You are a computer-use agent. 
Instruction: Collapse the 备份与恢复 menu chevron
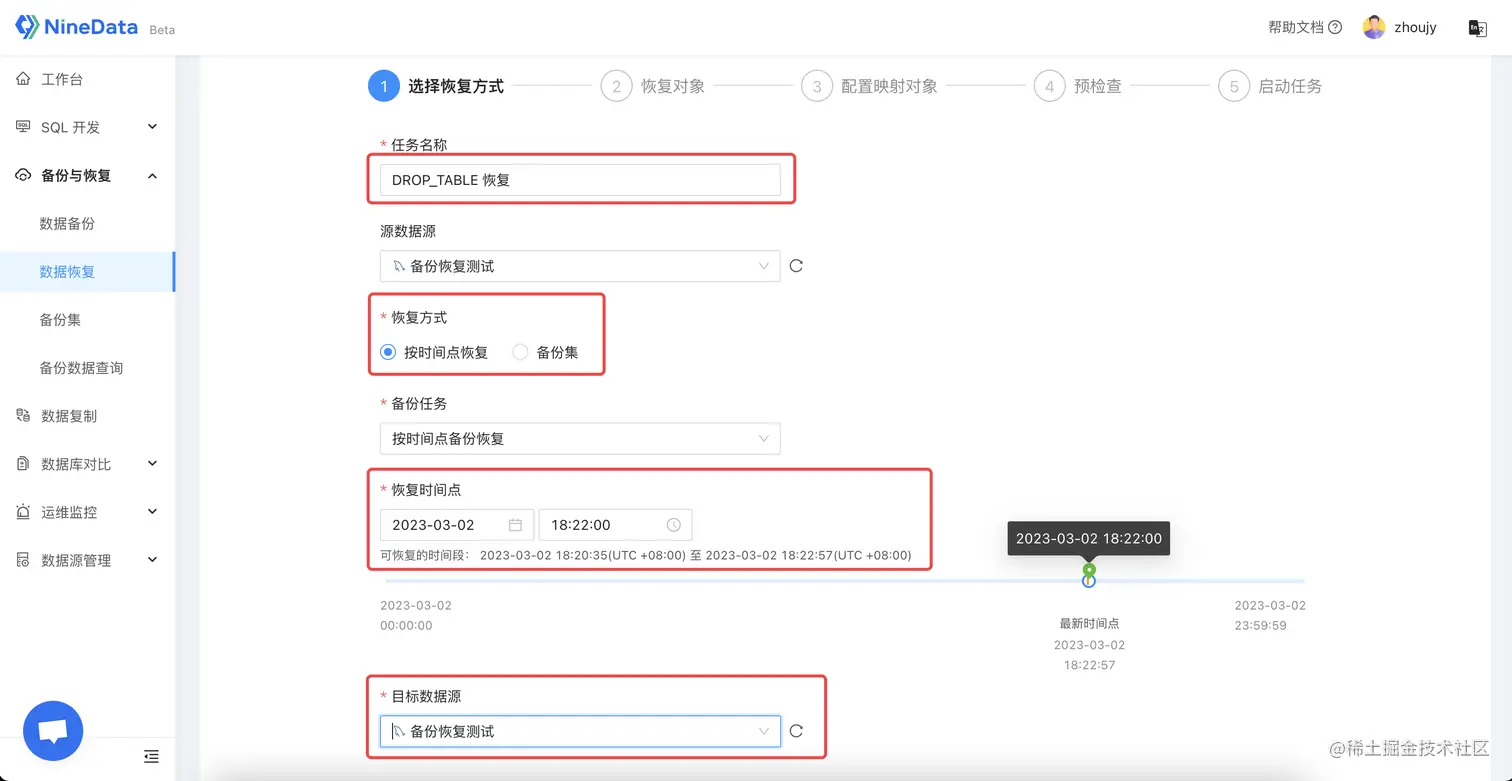pos(152,175)
